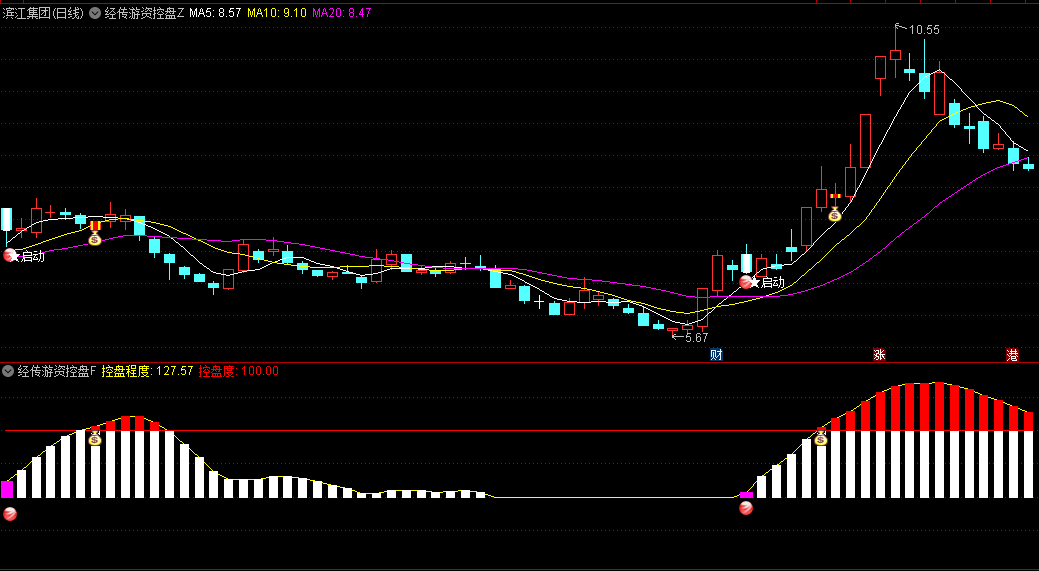Image resolution: width=1039 pixels, height=571 pixels.
Task: Click the 滨江集团(日线) chart title
Action: coord(42,13)
